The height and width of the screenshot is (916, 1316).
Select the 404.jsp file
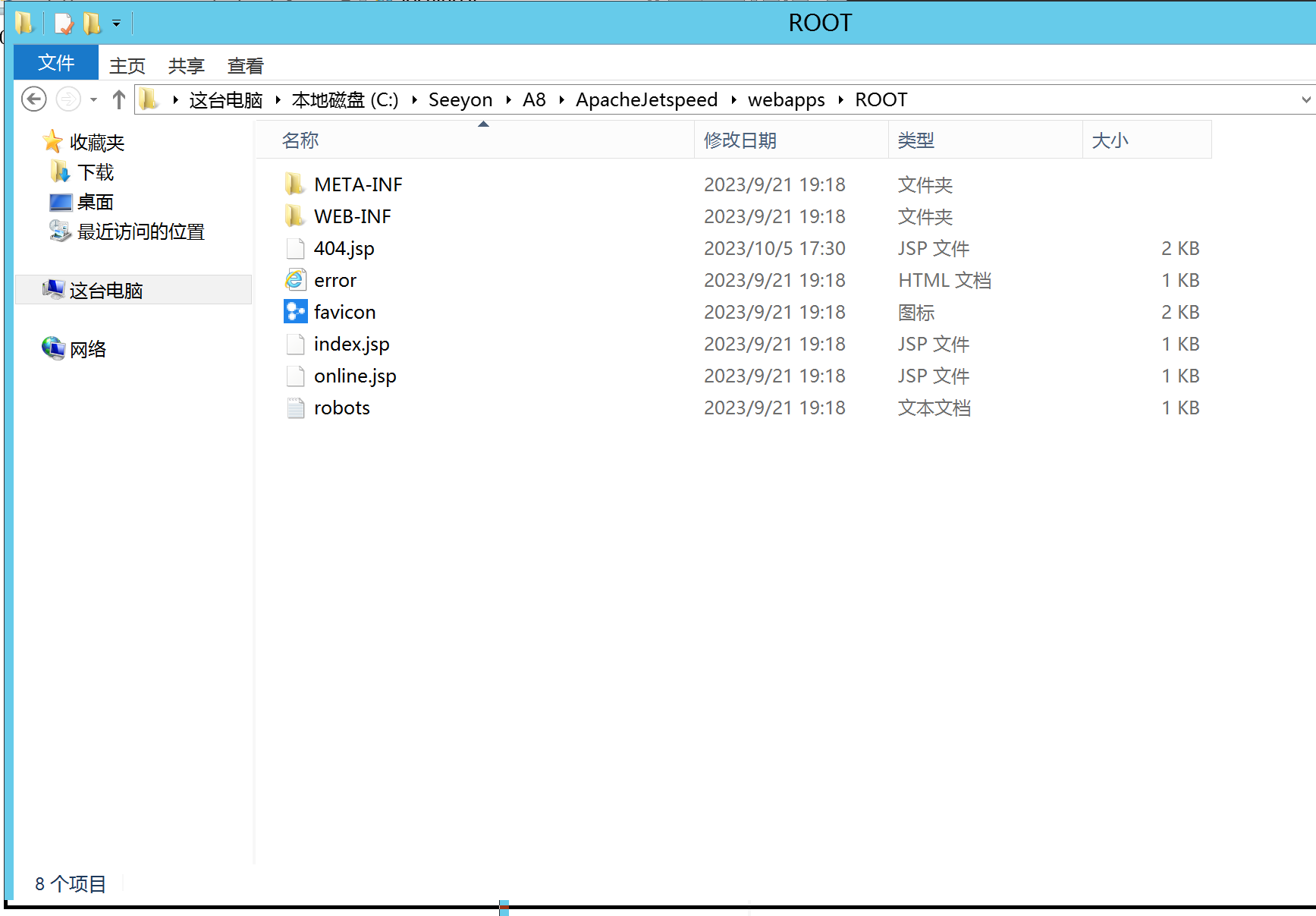click(x=344, y=248)
